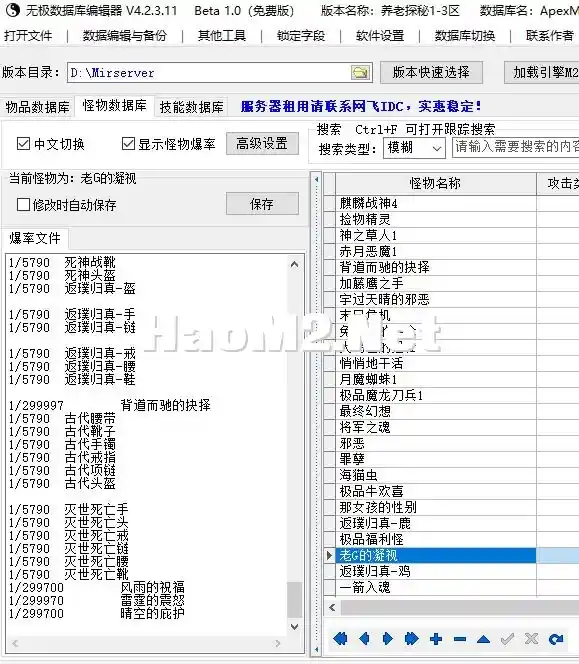Click the yin-yang application icon
Screen dimensions: 579x664
click(x=13, y=10)
